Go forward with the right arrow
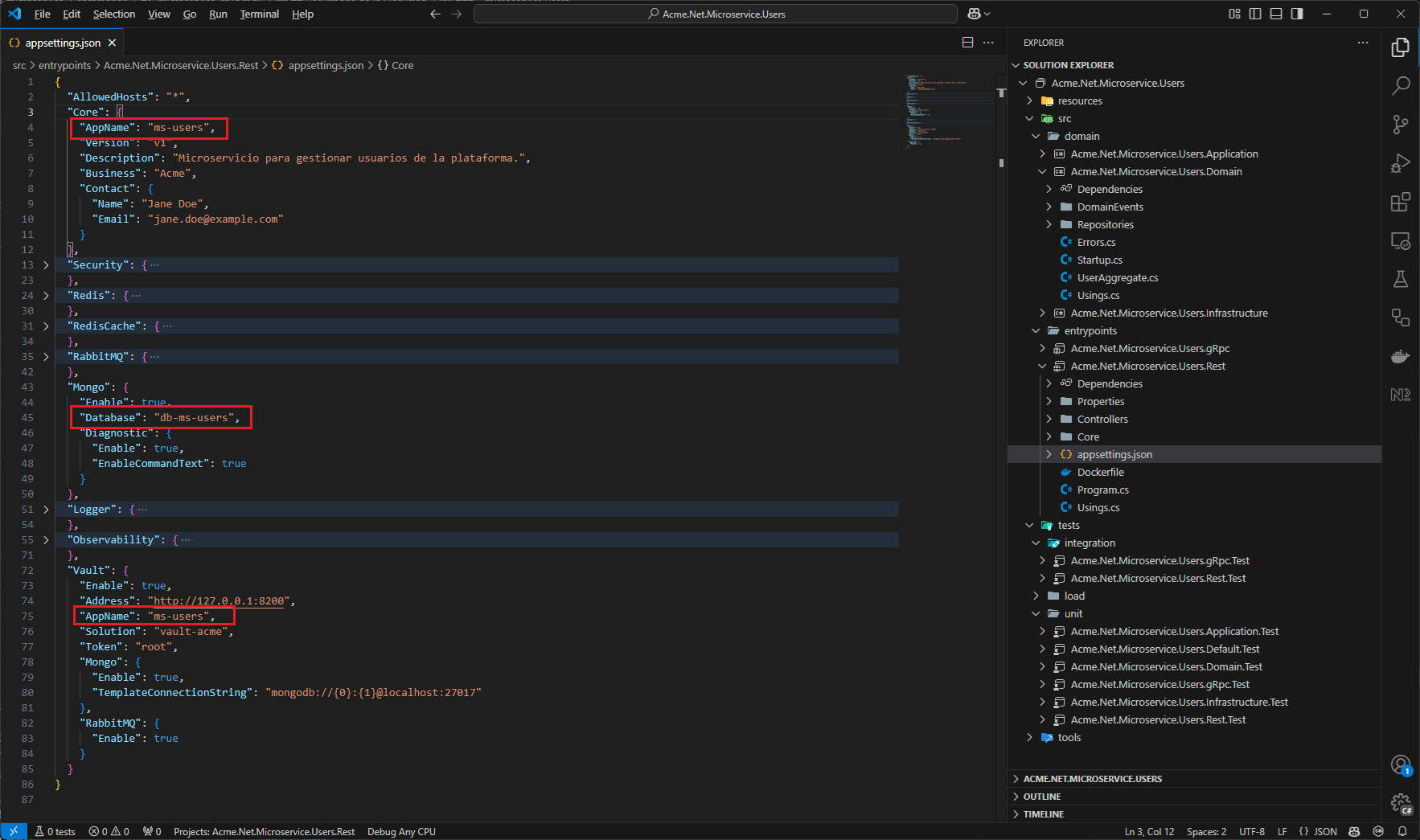 pyautogui.click(x=456, y=14)
